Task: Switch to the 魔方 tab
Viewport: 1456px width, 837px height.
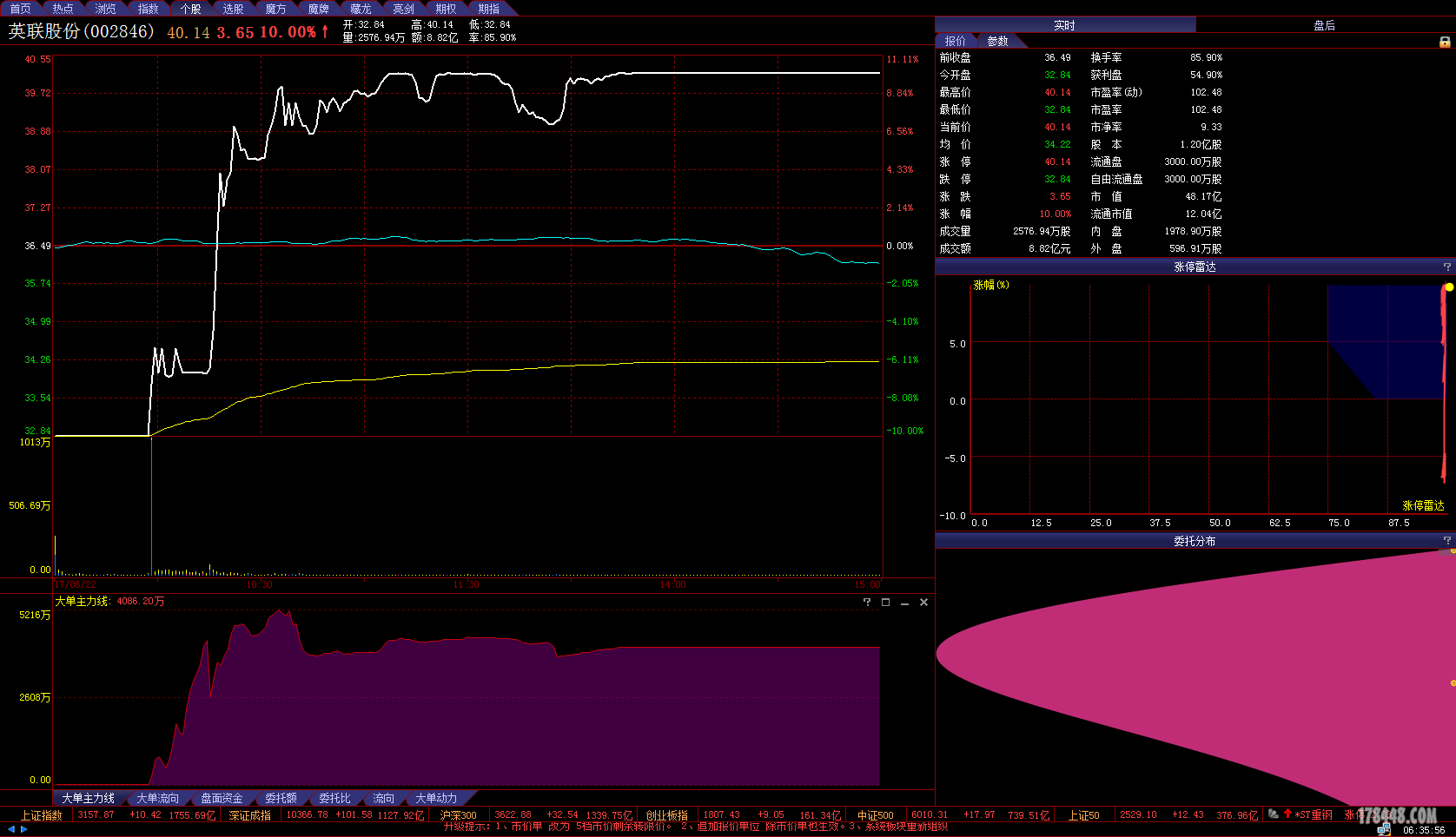Action: (275, 9)
